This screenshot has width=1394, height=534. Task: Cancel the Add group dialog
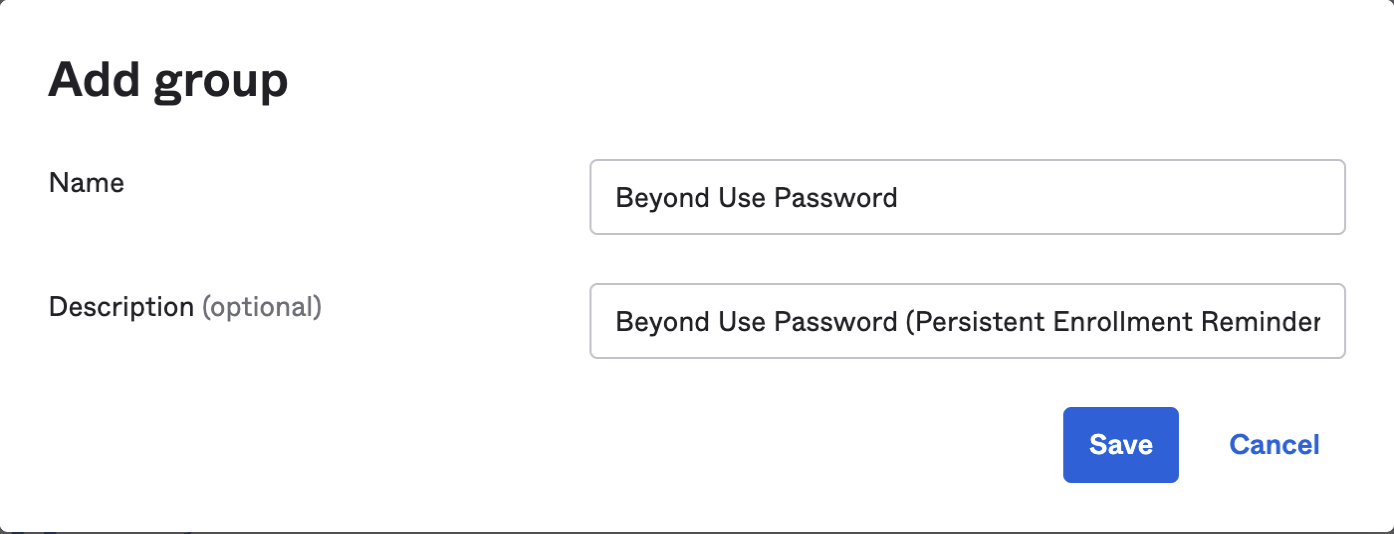point(1274,445)
